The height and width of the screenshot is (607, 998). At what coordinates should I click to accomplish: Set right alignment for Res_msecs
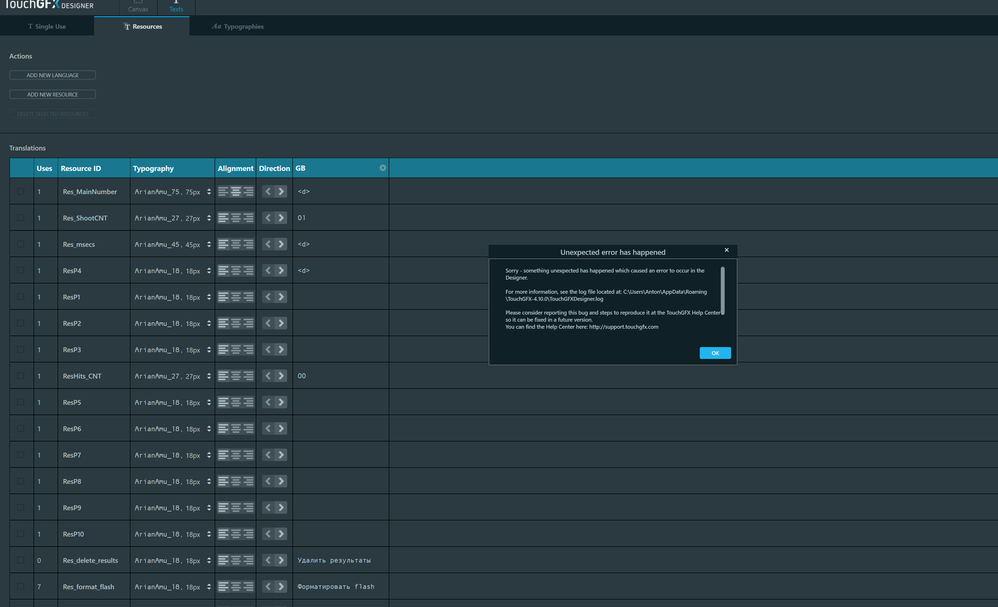tap(248, 244)
